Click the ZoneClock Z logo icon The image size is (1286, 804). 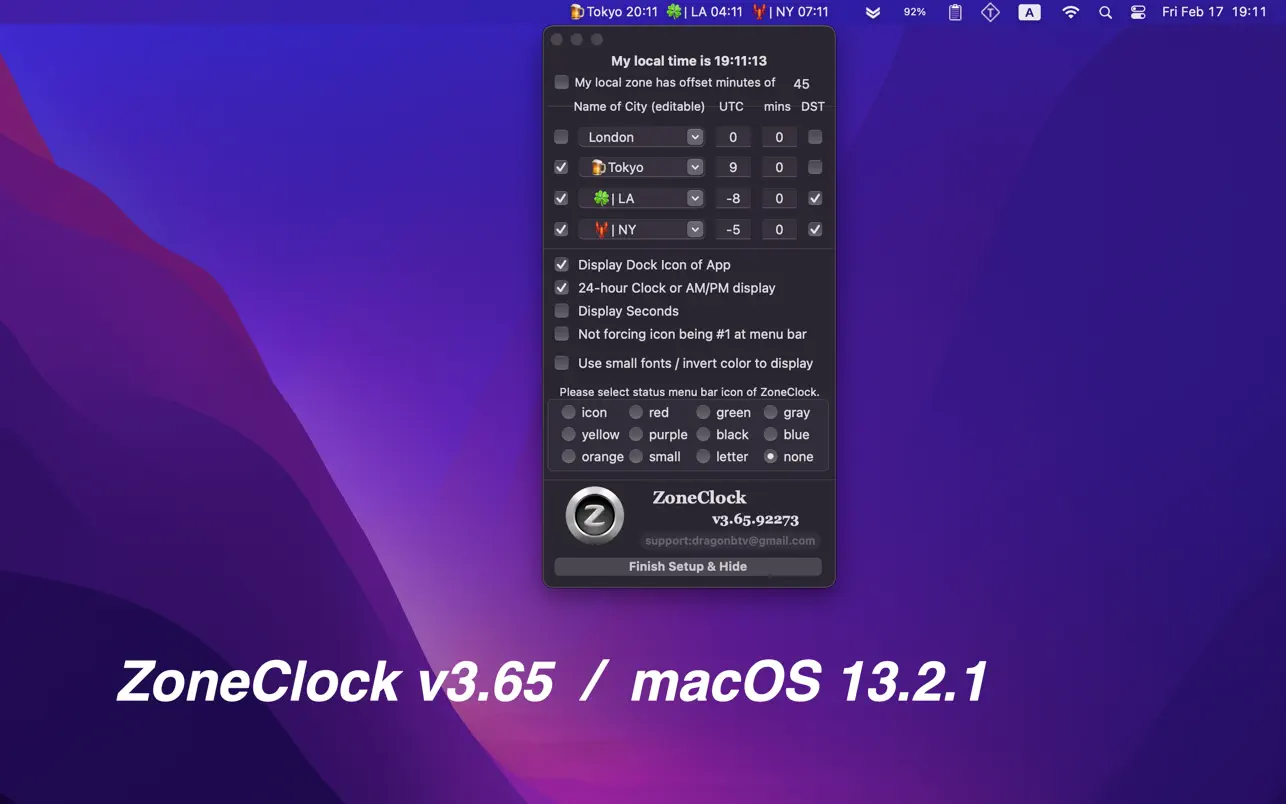[x=595, y=516]
